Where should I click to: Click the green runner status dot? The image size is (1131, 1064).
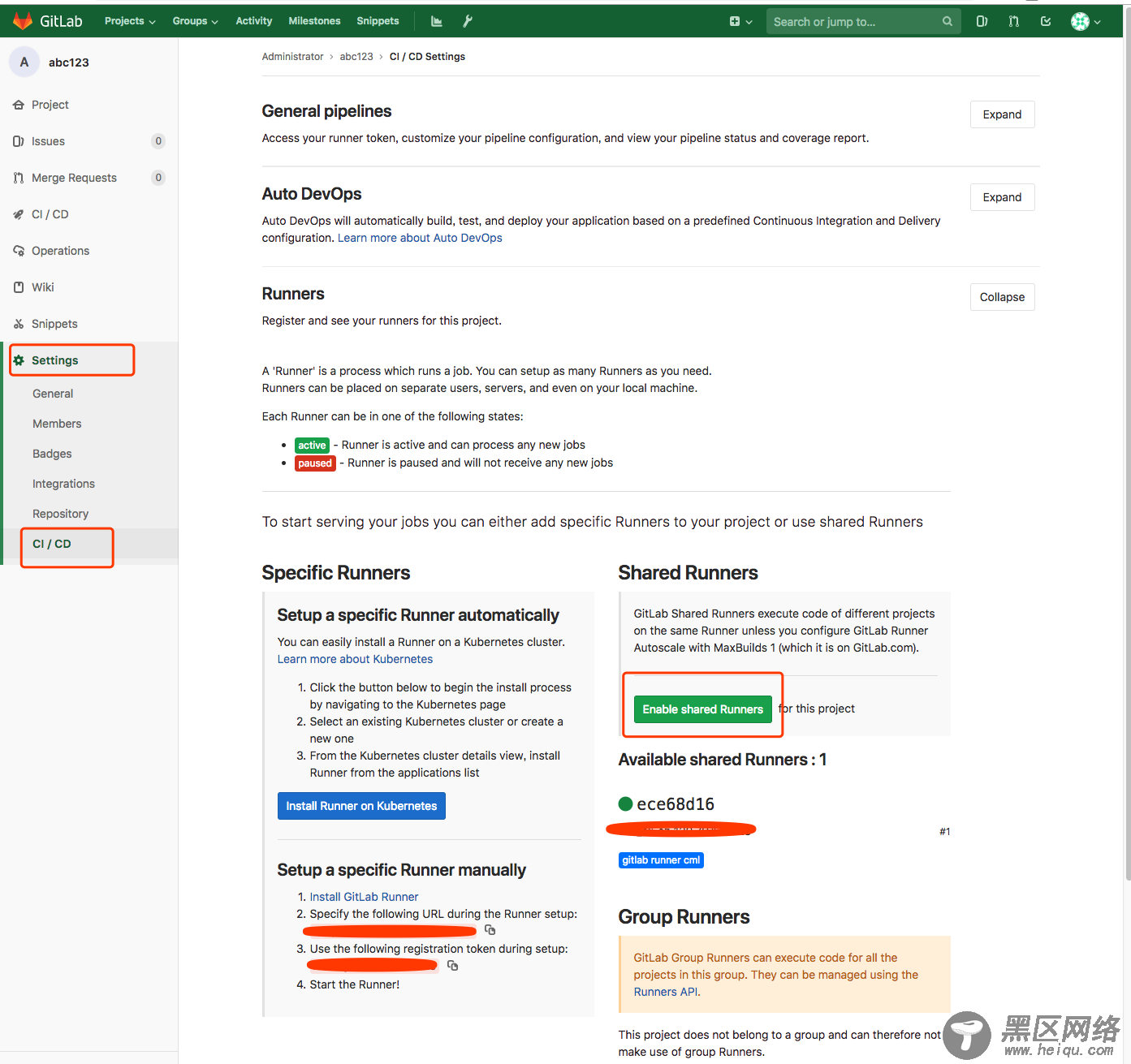625,804
